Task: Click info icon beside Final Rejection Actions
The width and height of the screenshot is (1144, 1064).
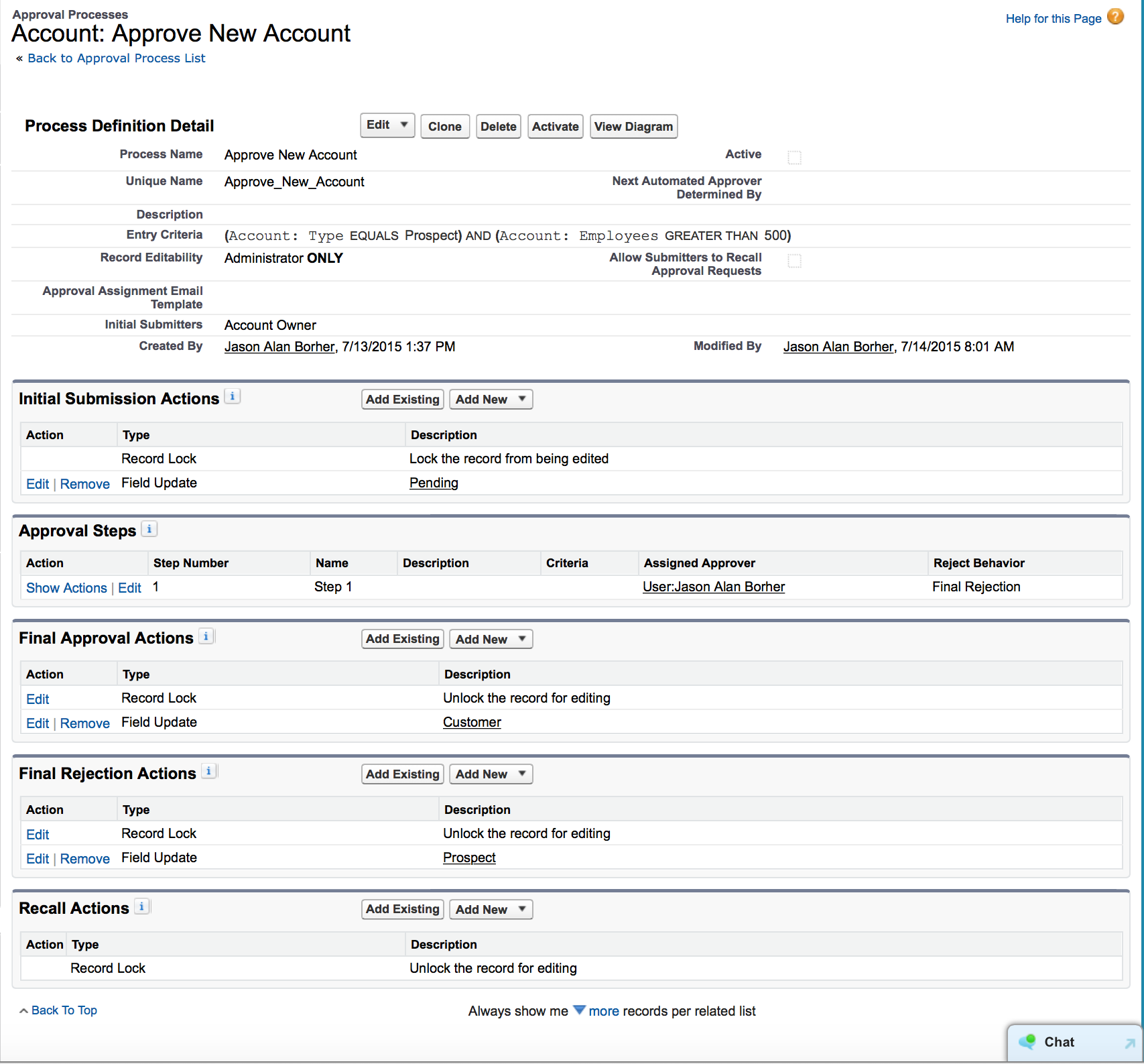Action: pos(208,772)
